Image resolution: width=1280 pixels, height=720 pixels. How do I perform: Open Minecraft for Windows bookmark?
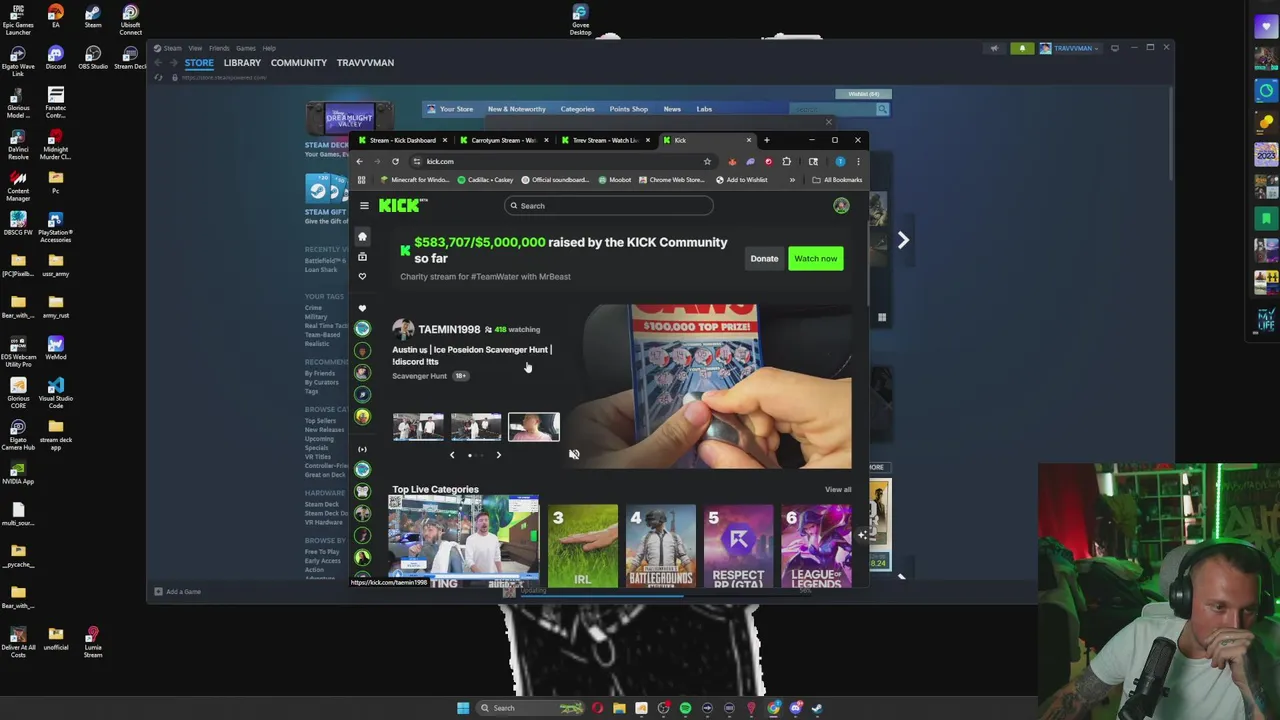415,180
